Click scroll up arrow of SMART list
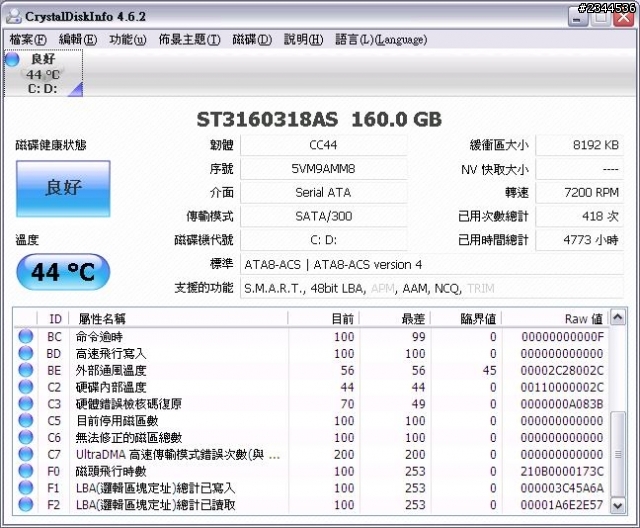The width and height of the screenshot is (640, 528). [x=618, y=317]
